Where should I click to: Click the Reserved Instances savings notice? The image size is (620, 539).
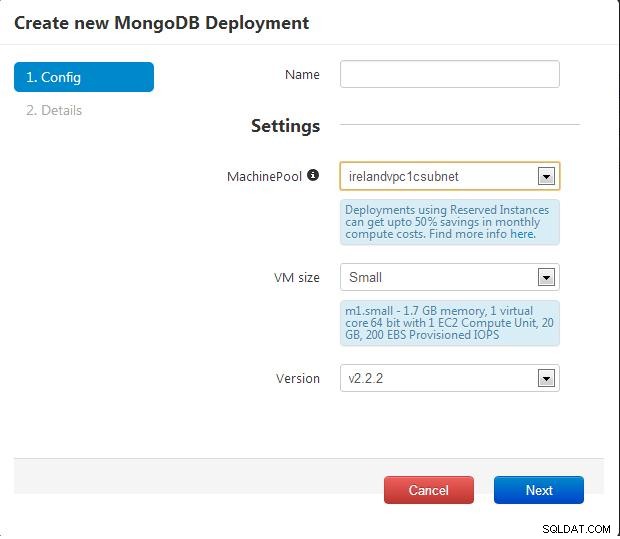coord(450,222)
